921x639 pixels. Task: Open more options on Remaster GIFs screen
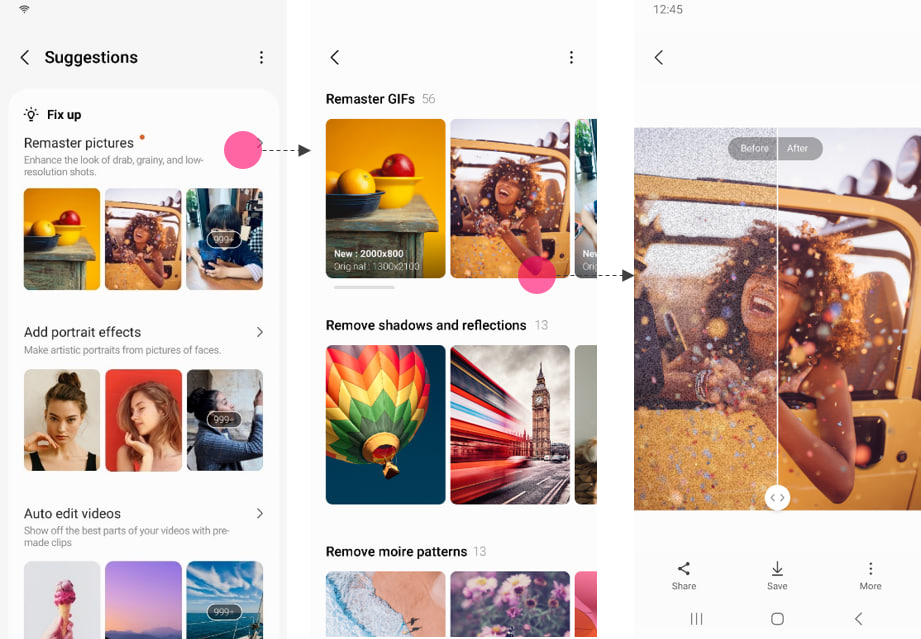click(571, 57)
